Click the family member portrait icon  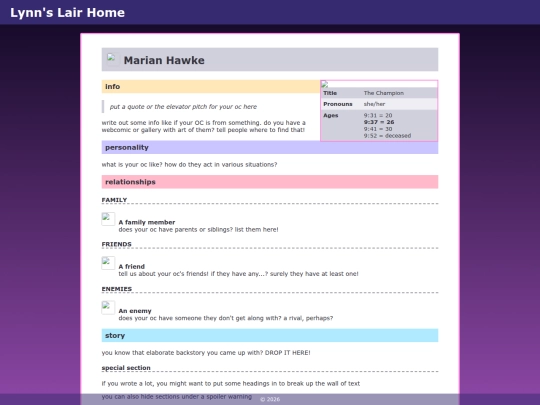pyautogui.click(x=108, y=219)
